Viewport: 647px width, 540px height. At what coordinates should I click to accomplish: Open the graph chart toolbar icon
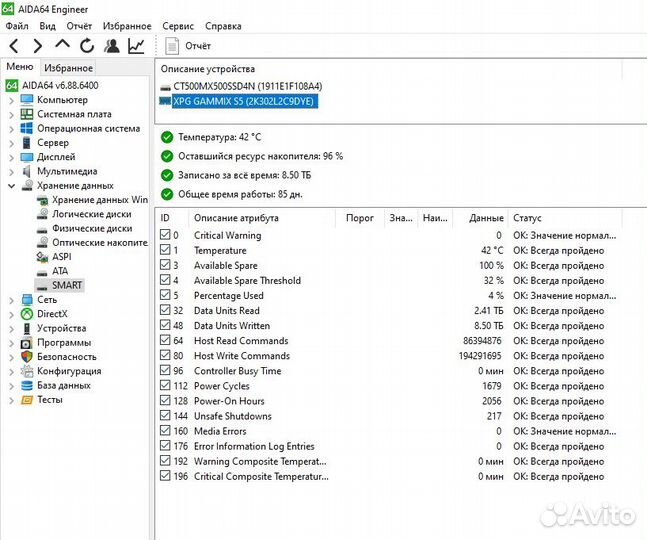tap(136, 46)
